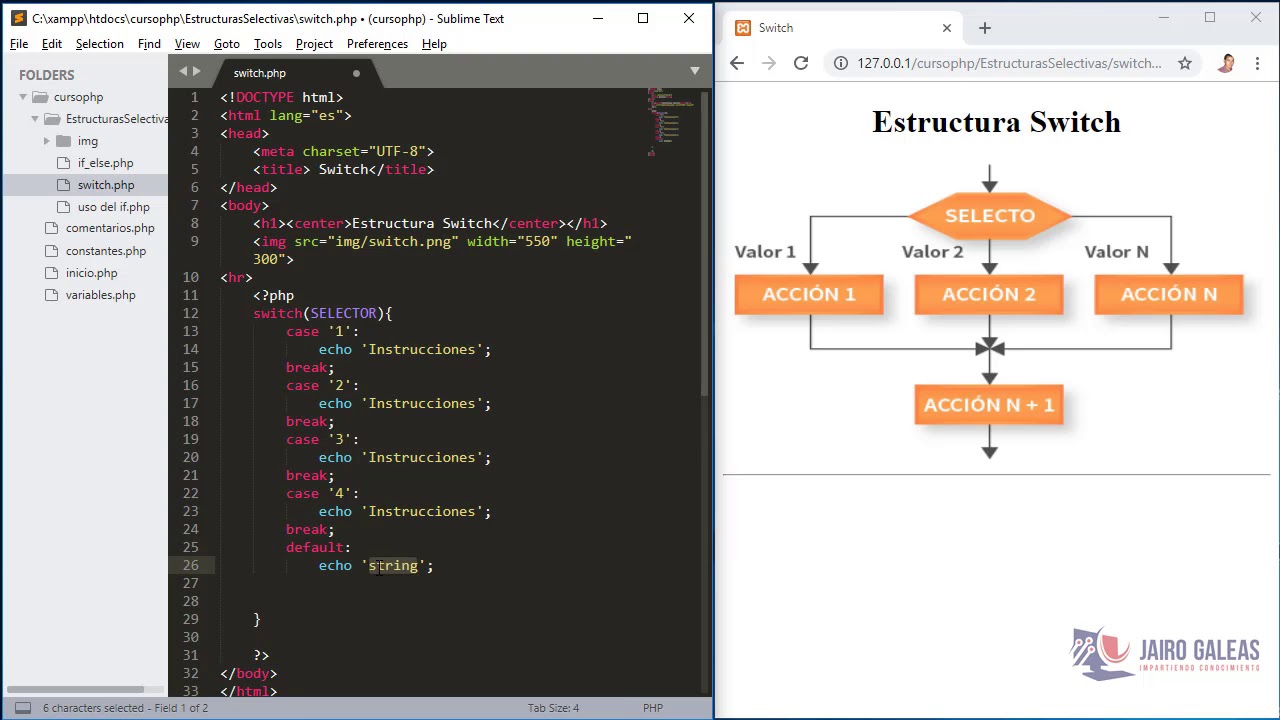The height and width of the screenshot is (720, 1280).
Task: Open comentarios.php file
Action: click(x=110, y=229)
